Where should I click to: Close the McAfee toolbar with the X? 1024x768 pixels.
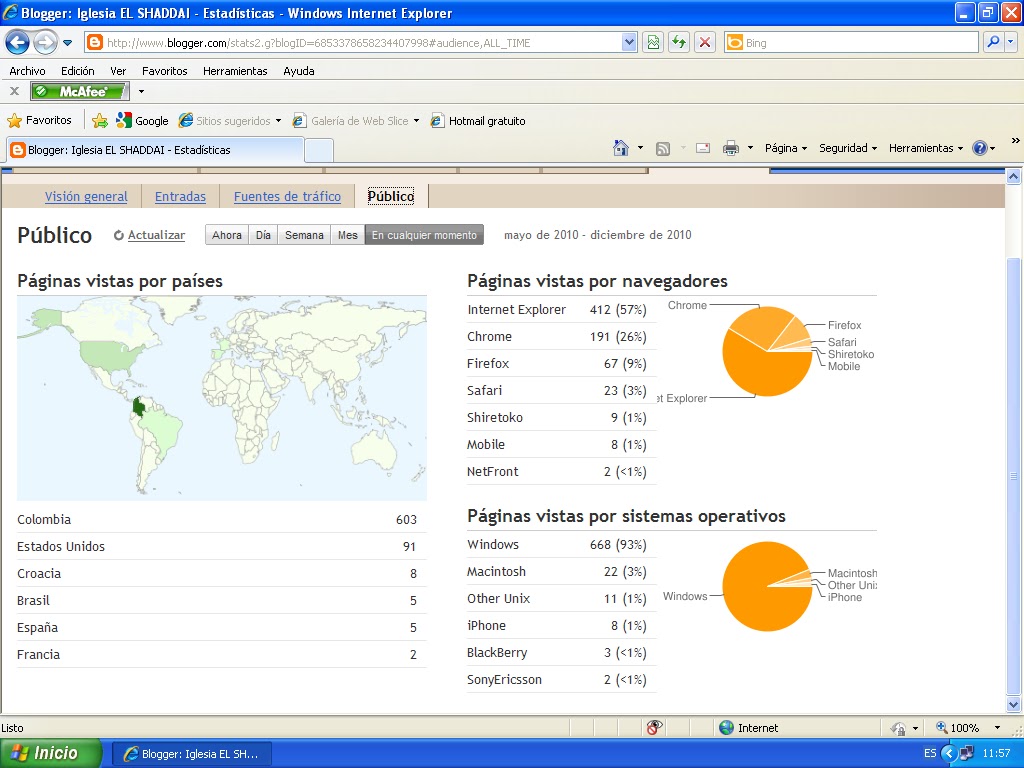pos(14,91)
